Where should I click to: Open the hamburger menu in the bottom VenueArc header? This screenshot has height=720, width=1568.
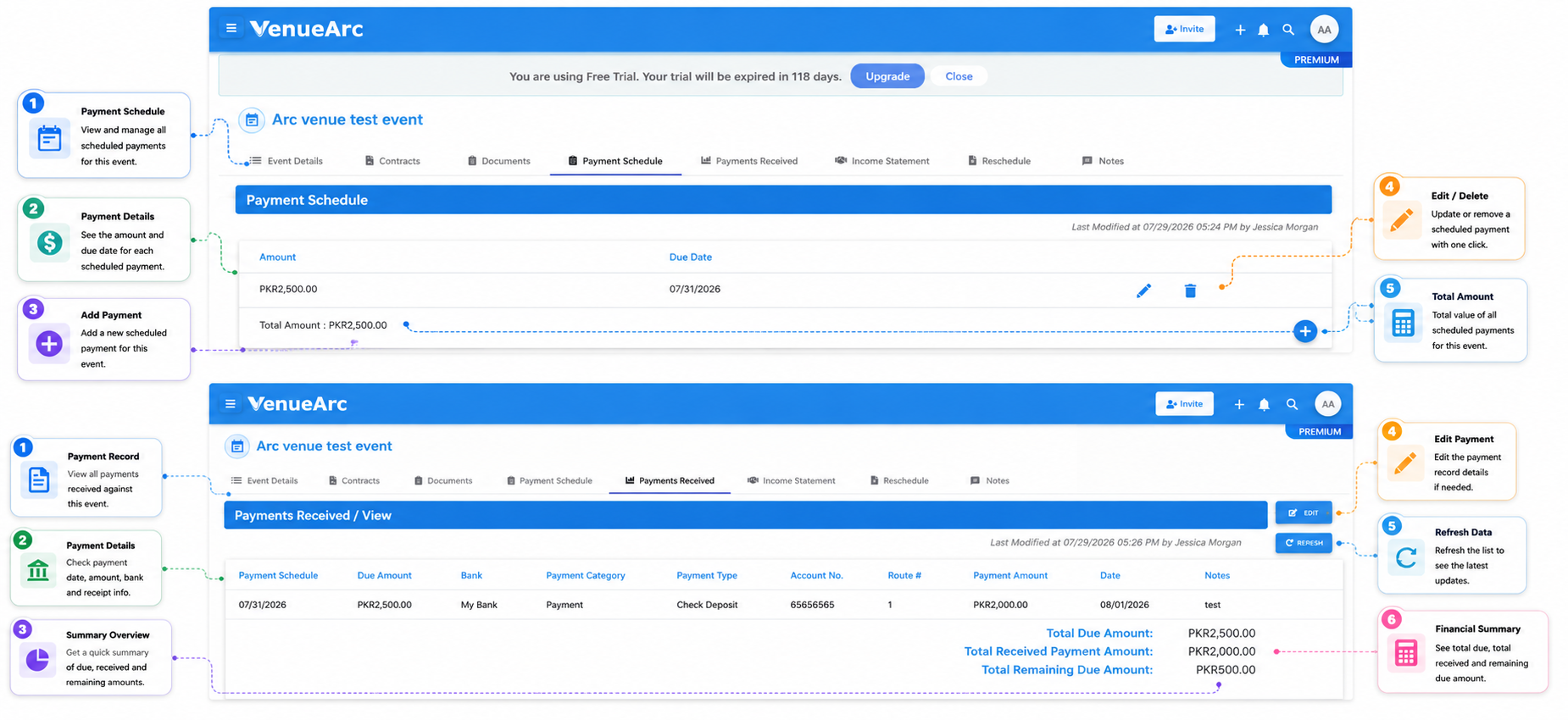[x=230, y=404]
